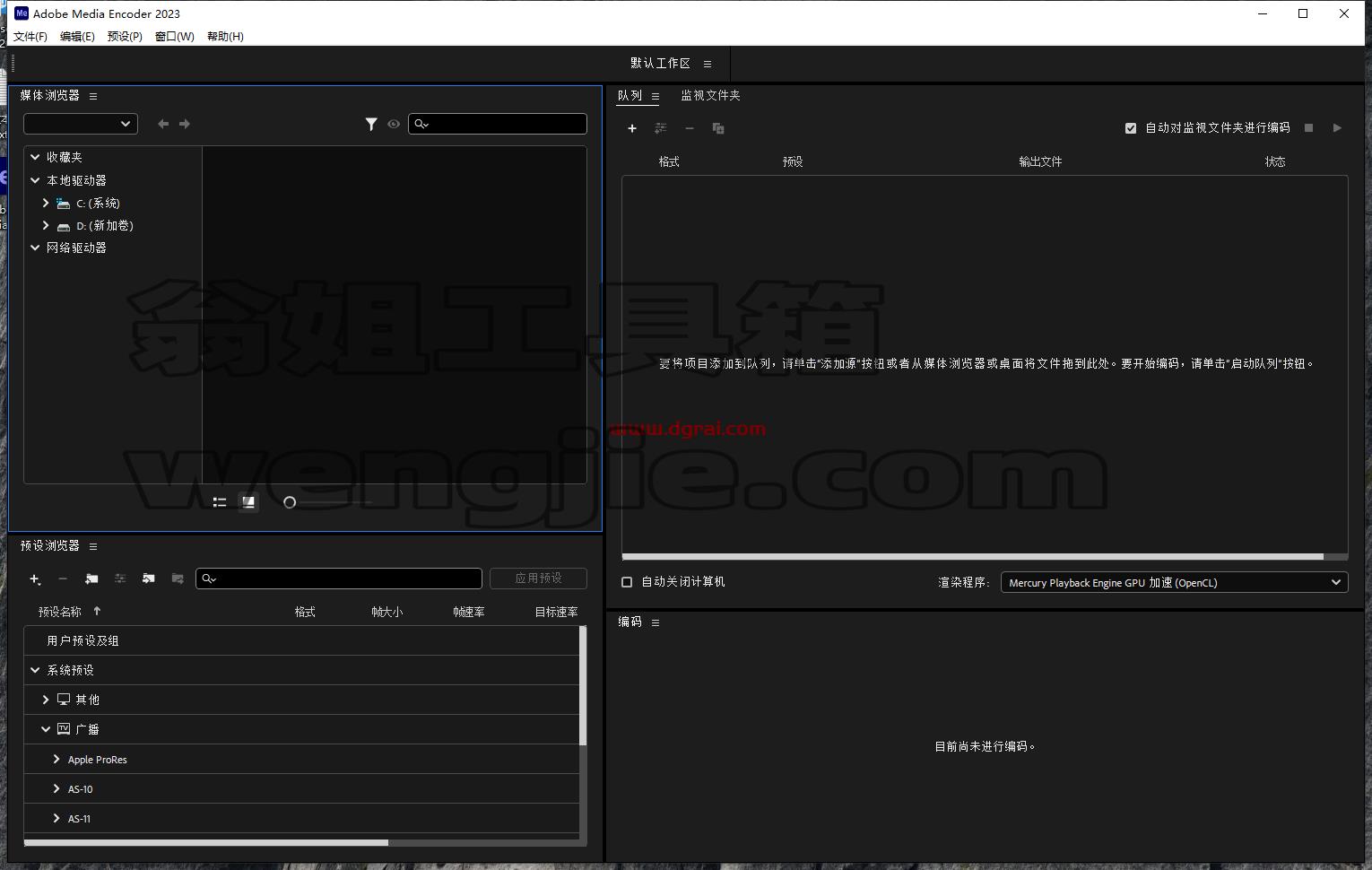Screen dimensions: 1372x870
Task: Collapse the 本地驱动器 tree node
Action: 35,180
